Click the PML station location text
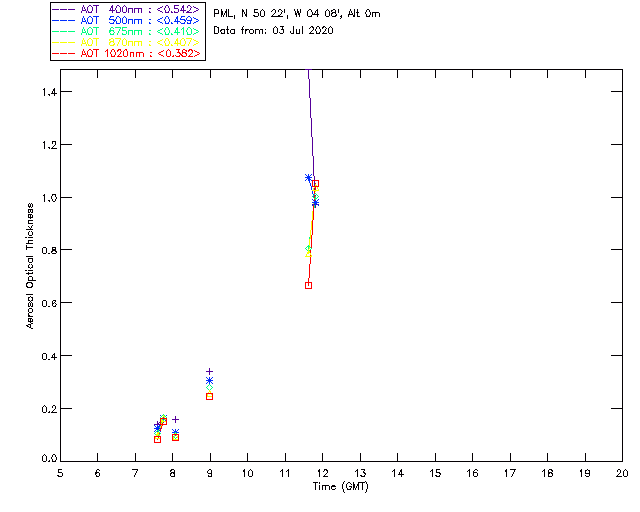Image resolution: width=640 pixels, height=512 pixels. pyautogui.click(x=297, y=14)
